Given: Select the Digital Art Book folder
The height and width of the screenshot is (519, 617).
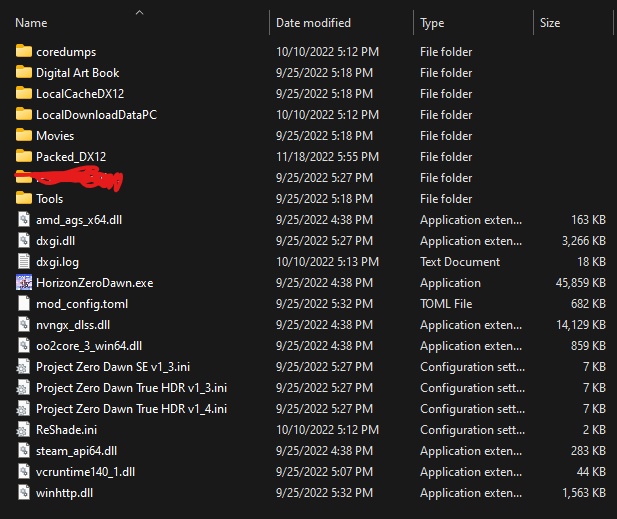Looking at the screenshot, I should [78, 73].
